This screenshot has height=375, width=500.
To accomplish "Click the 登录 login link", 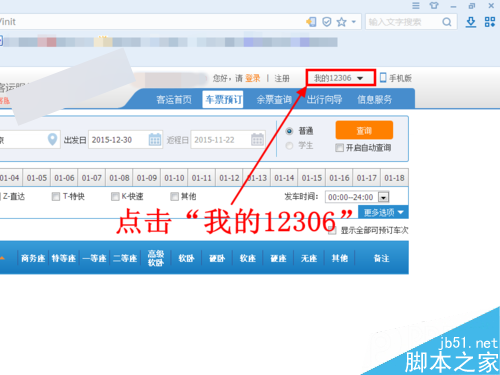I will coord(252,78).
